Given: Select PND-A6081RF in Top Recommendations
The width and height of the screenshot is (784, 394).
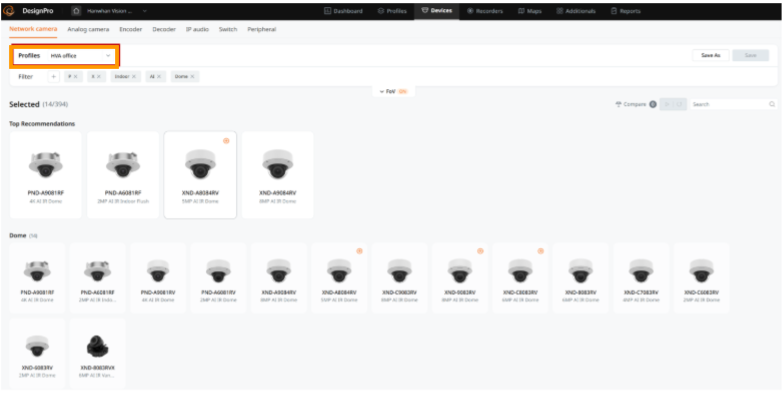Looking at the screenshot, I should [x=123, y=175].
